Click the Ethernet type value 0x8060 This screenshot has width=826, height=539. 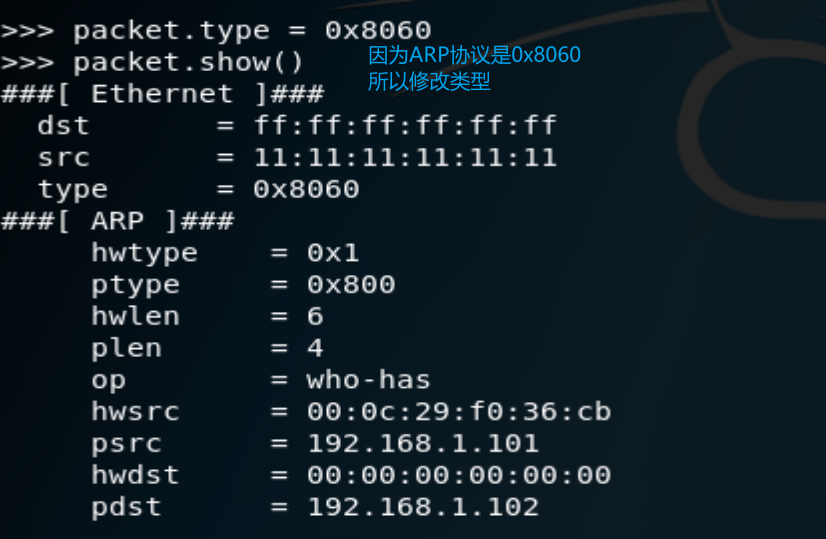click(x=306, y=189)
